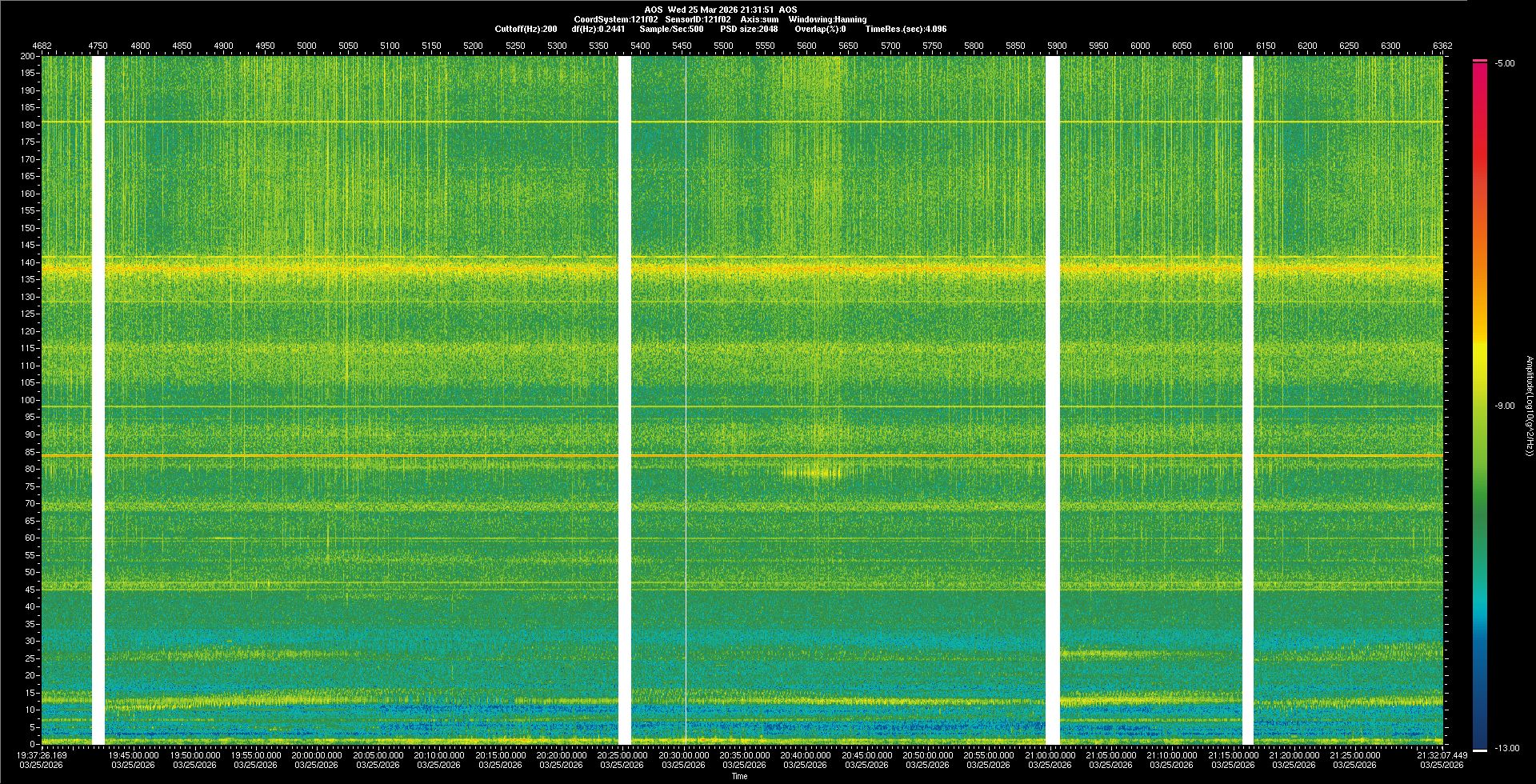The width and height of the screenshot is (1536, 784).
Task: Click the 21:00:00.000 time axis label
Action: [x=1050, y=754]
